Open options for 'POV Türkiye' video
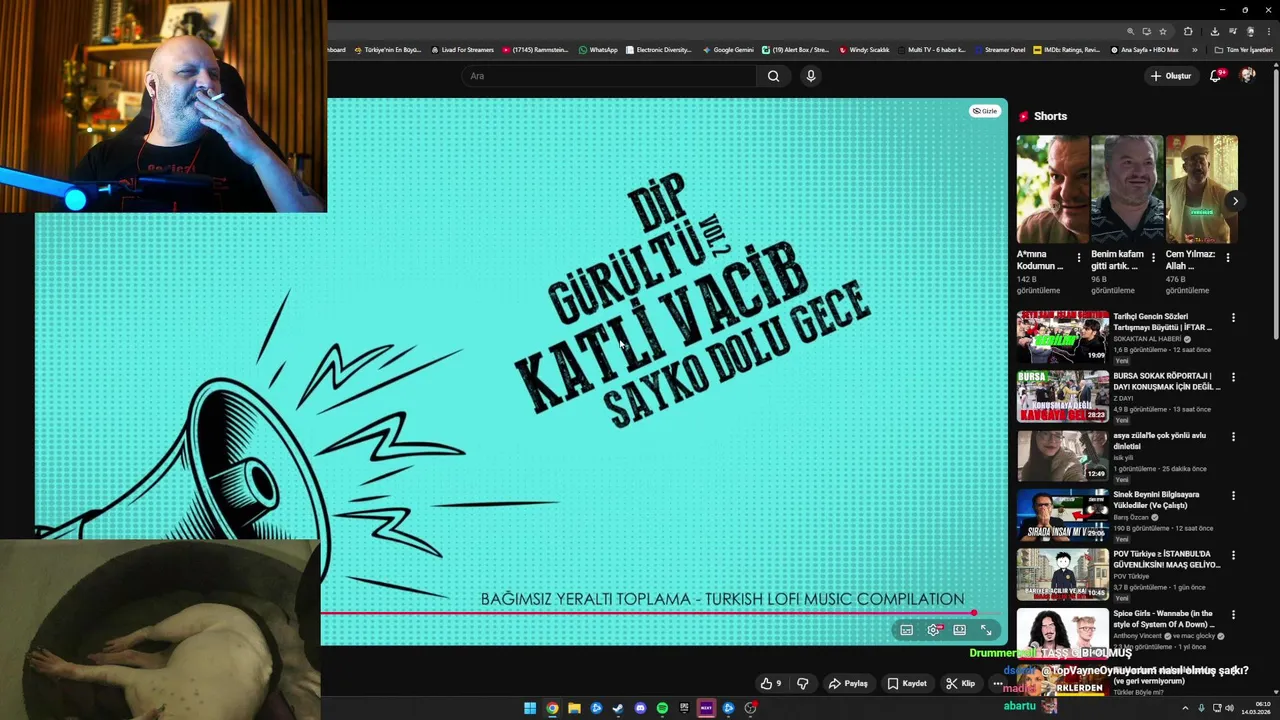1280x720 pixels. coord(1233,555)
